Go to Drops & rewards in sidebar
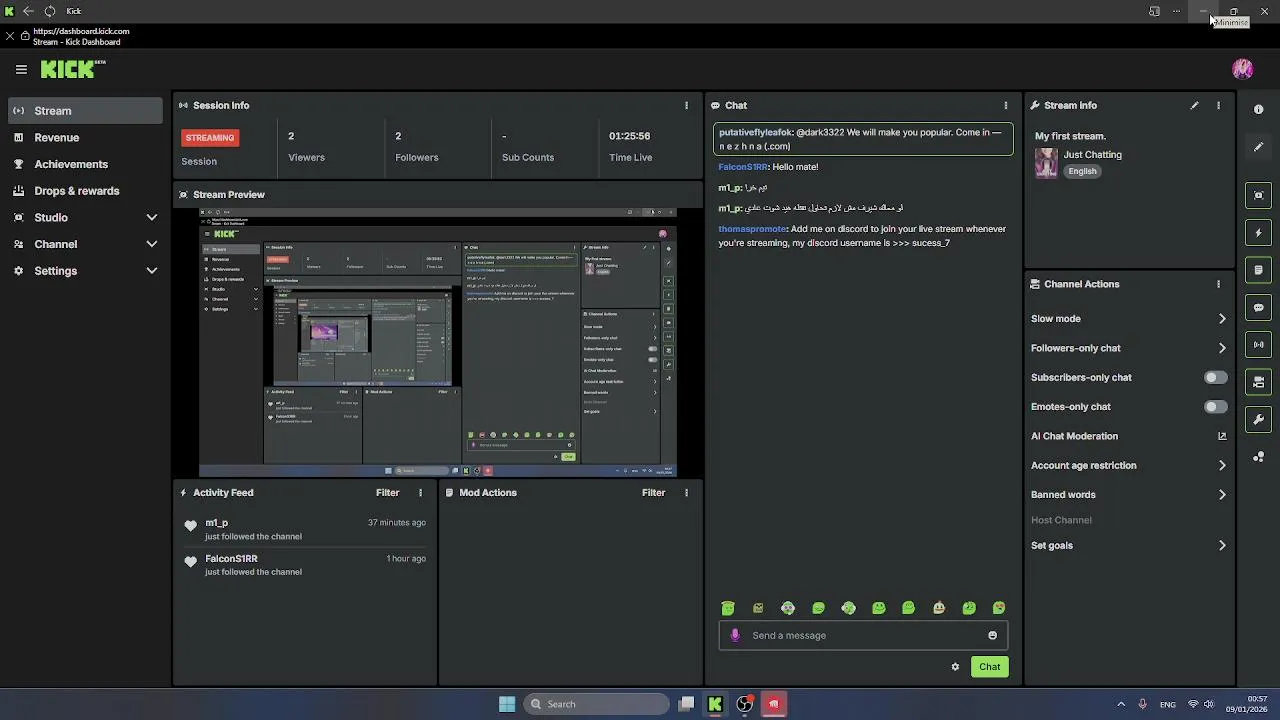This screenshot has height=720, width=1280. tap(85, 191)
